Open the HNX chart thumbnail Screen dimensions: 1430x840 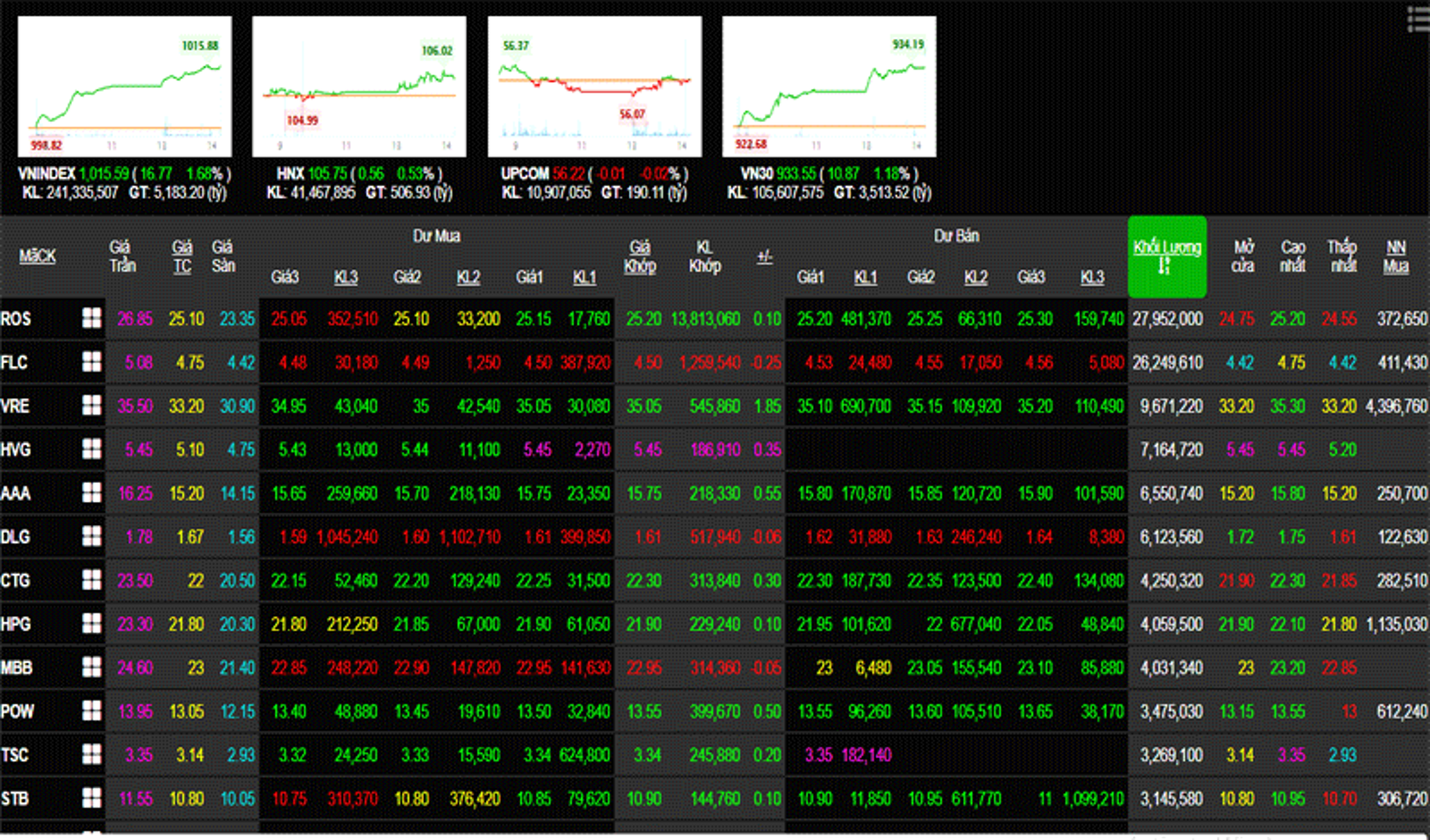tap(359, 86)
